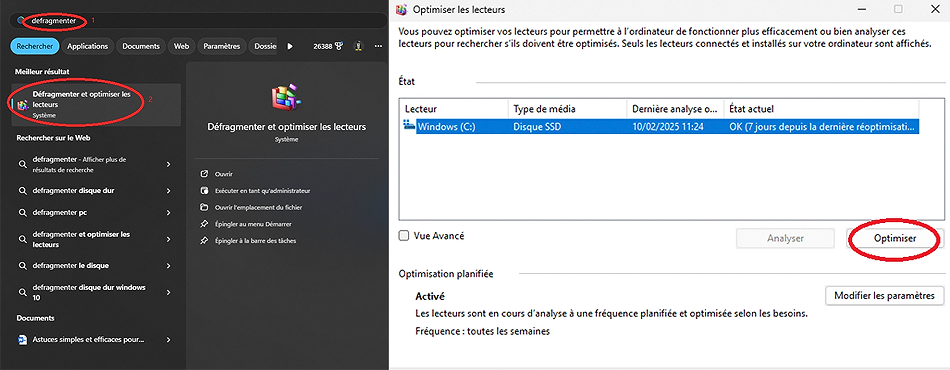Click the Word icon beside "Astuces simples et efficaces"
950x370 pixels.
22,340
